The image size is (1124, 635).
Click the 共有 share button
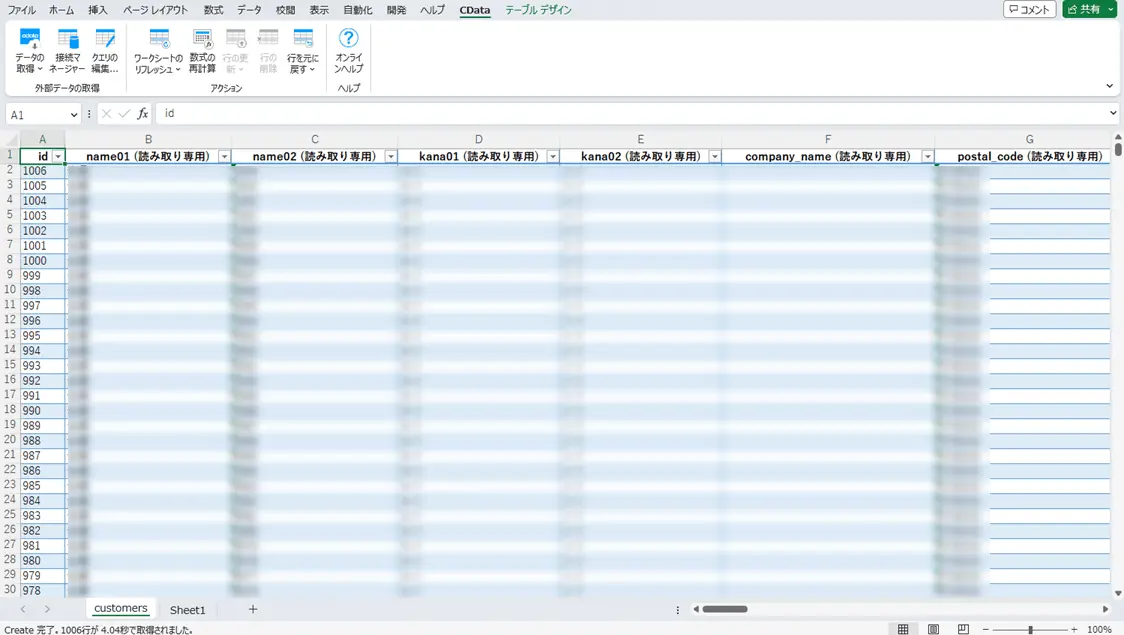1085,9
